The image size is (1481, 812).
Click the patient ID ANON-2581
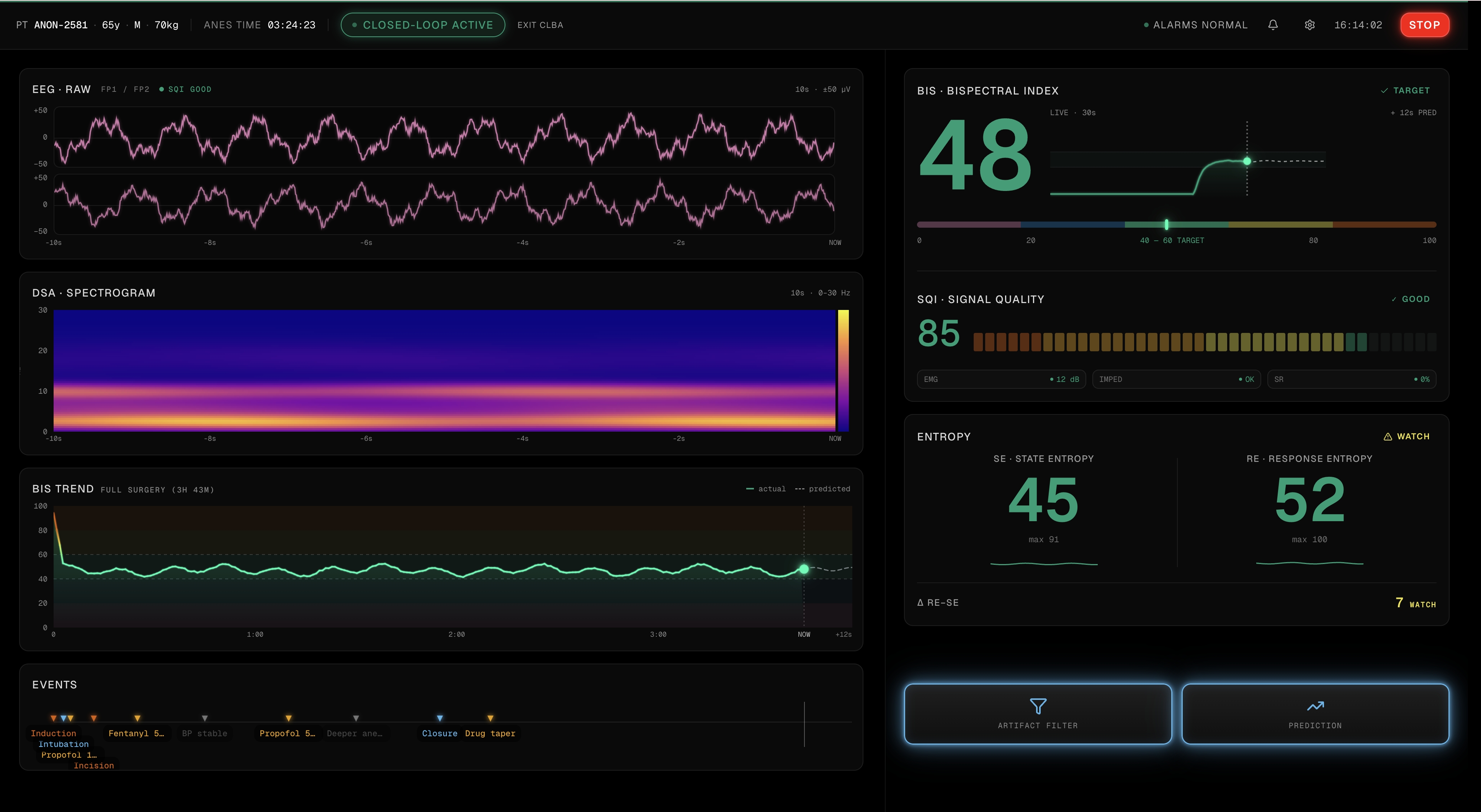[61, 25]
